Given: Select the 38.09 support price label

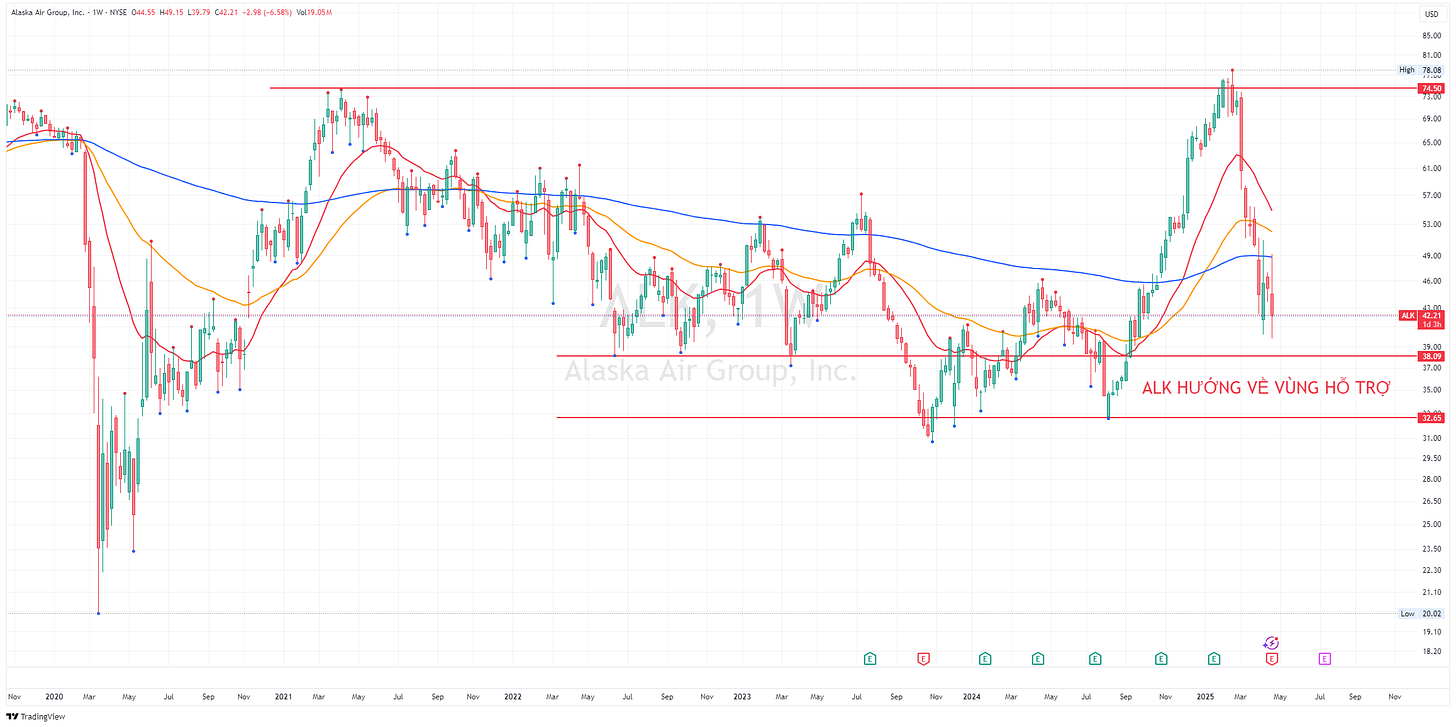Looking at the screenshot, I should tap(1431, 355).
